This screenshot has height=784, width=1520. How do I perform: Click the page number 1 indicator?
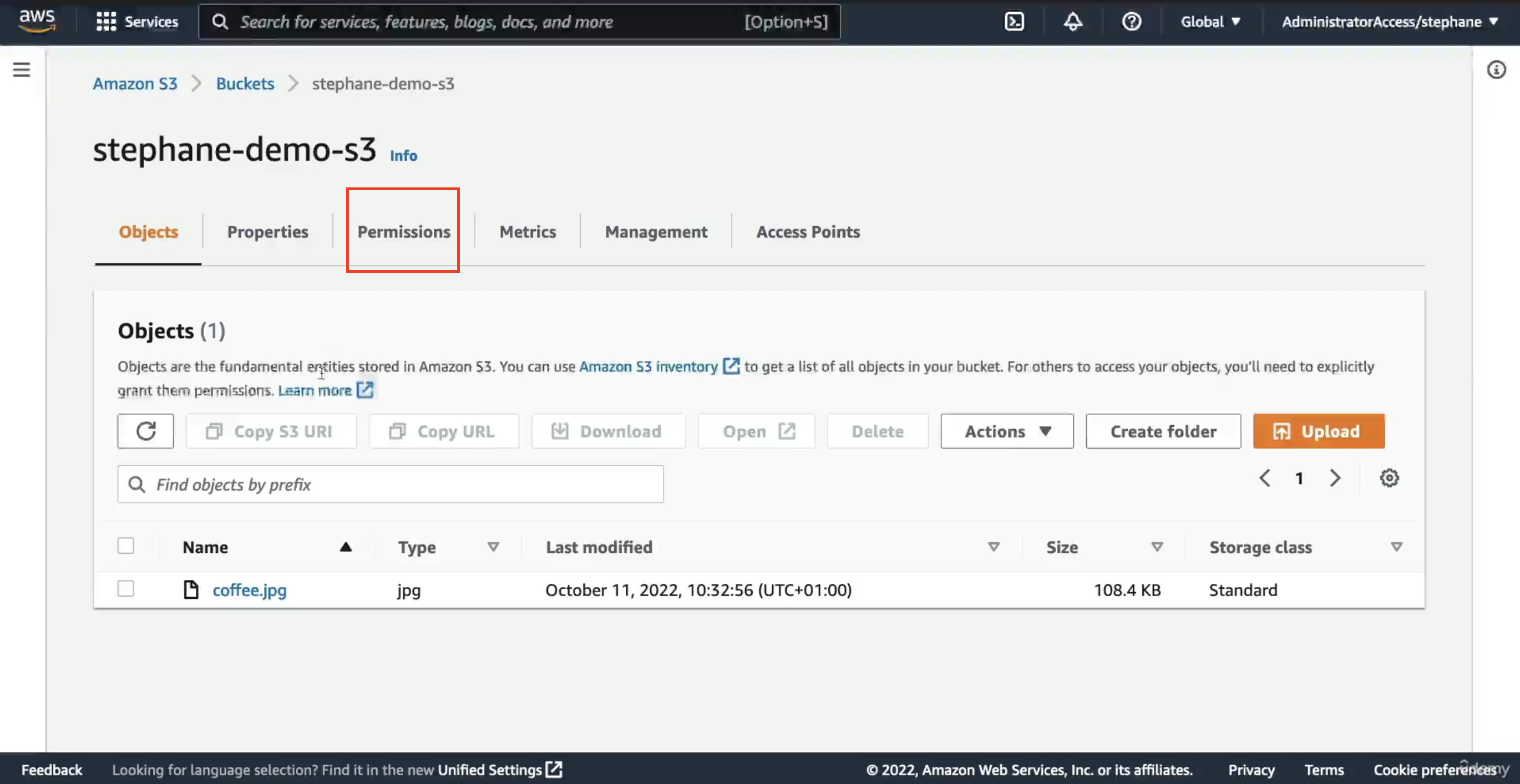pyautogui.click(x=1299, y=478)
